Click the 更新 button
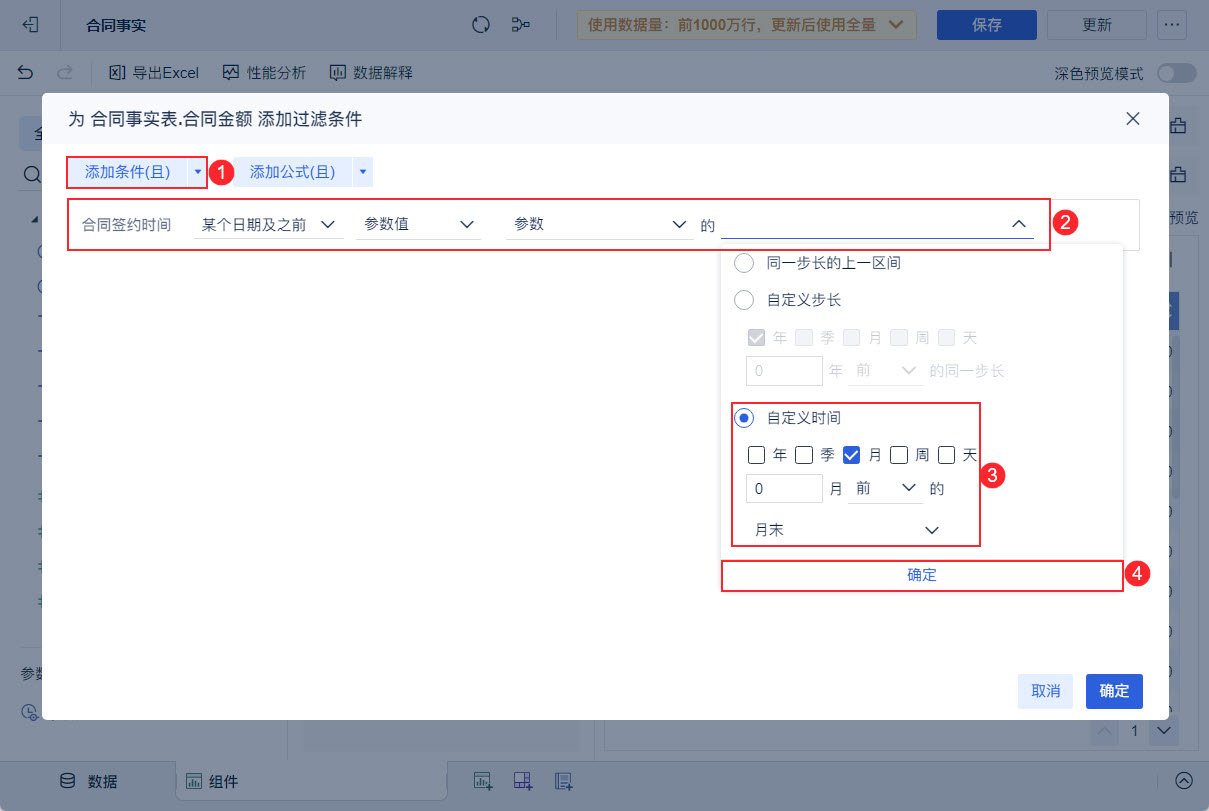Viewport: 1209px width, 811px height. coord(1097,25)
